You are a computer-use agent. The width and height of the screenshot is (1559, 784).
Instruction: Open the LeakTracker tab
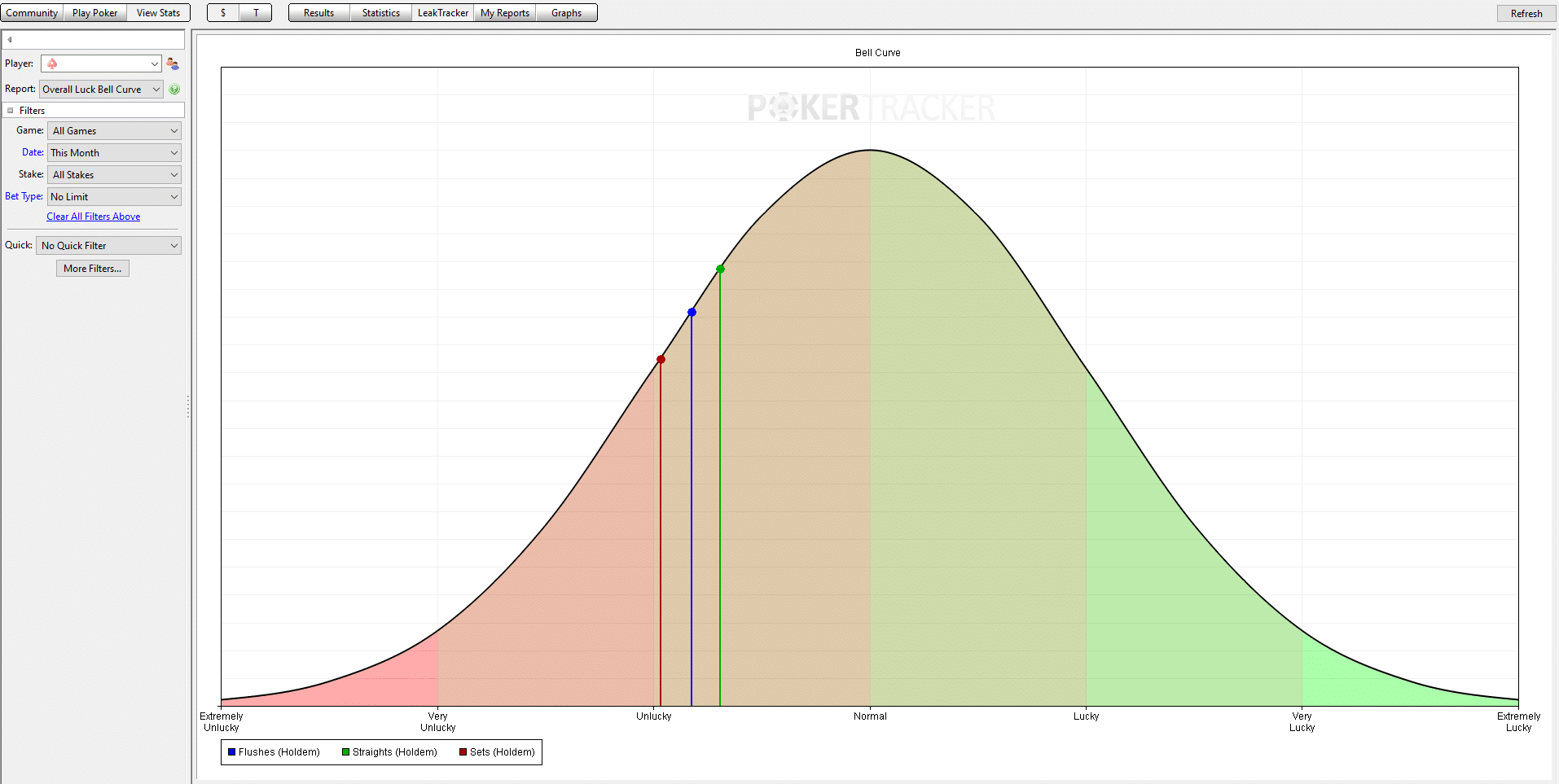443,13
